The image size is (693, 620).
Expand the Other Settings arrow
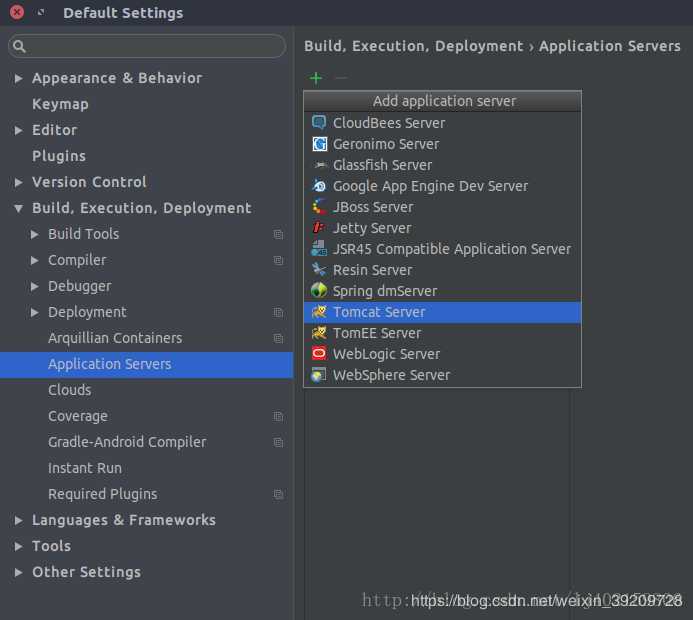(18, 572)
